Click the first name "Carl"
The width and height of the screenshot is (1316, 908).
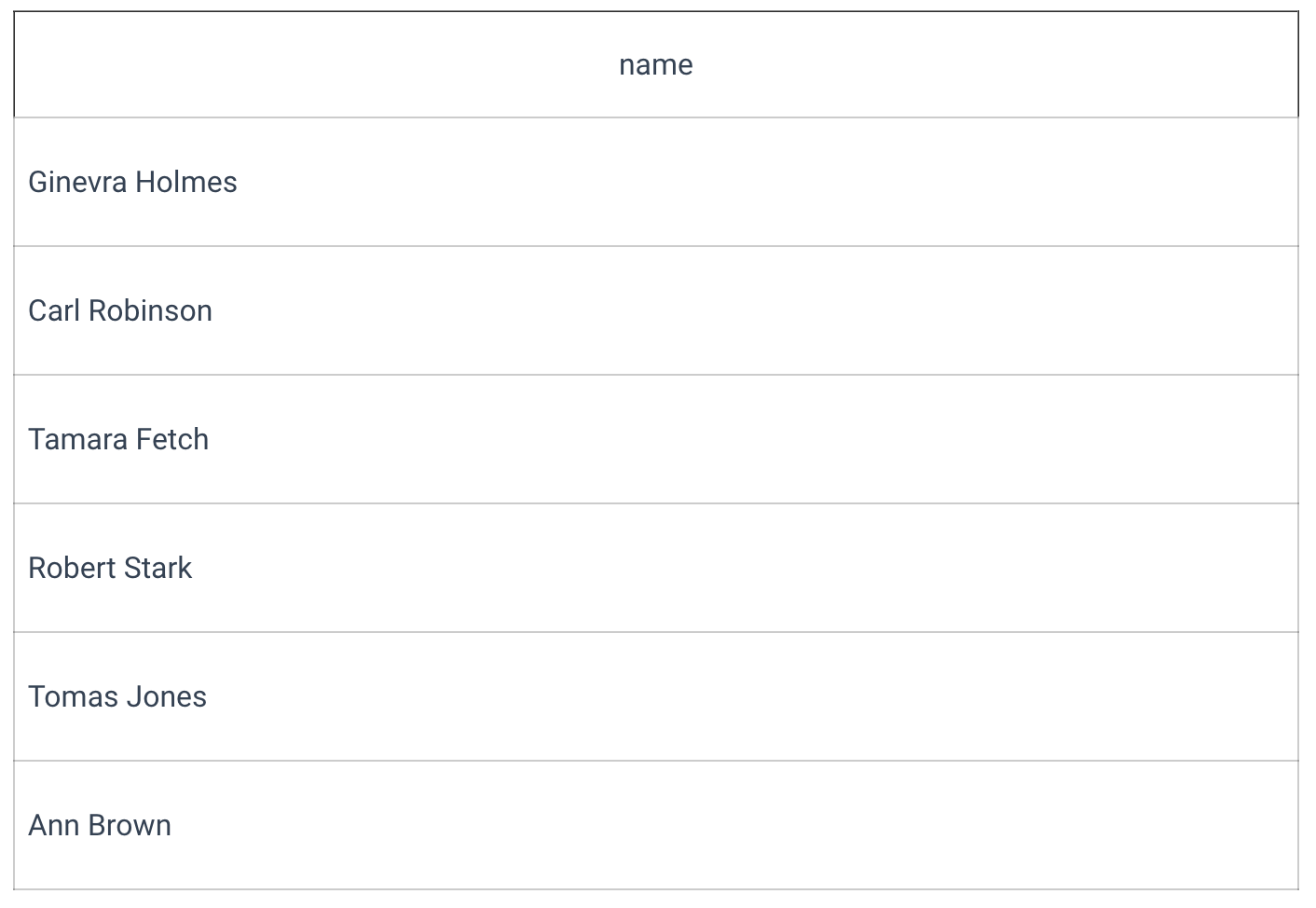click(x=54, y=310)
